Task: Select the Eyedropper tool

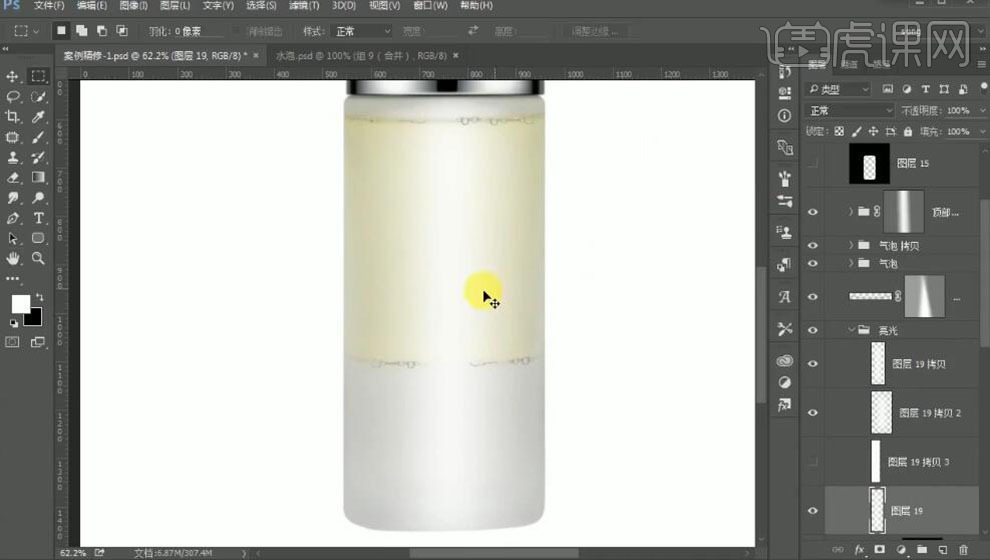Action: 39,117
